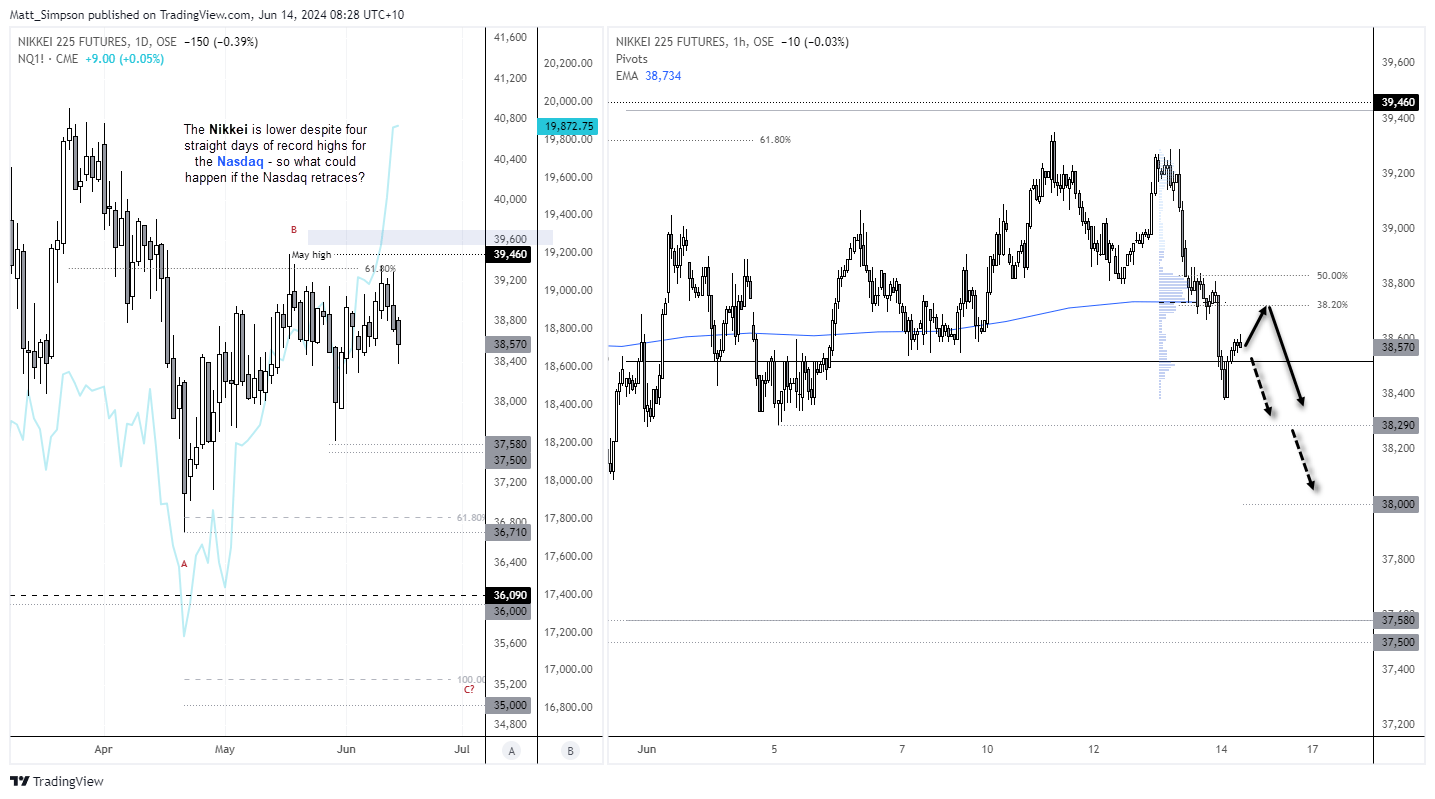Click the 38,000 price label on hourly chart

pos(1398,504)
